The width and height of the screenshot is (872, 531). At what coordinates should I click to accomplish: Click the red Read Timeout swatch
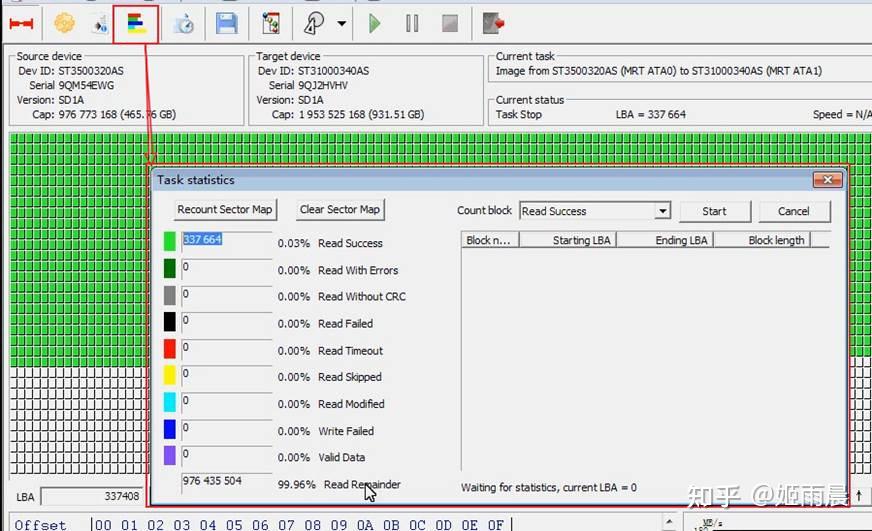170,349
